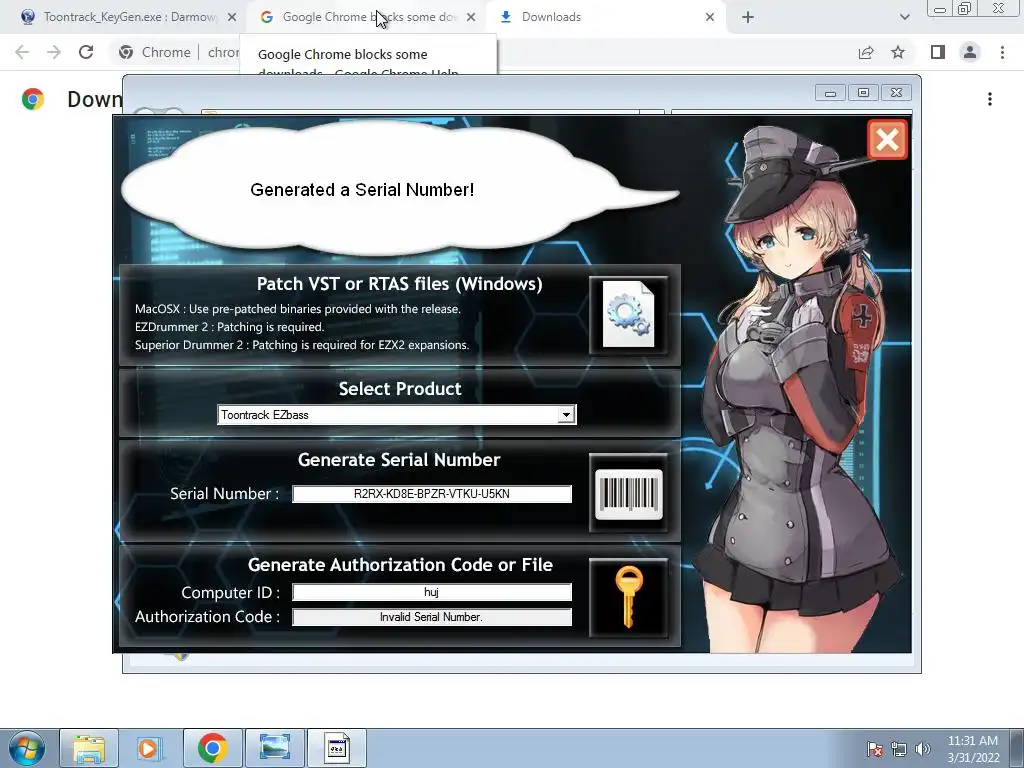Maximize the grey keygen host window
1024x768 pixels.
pos(863,93)
